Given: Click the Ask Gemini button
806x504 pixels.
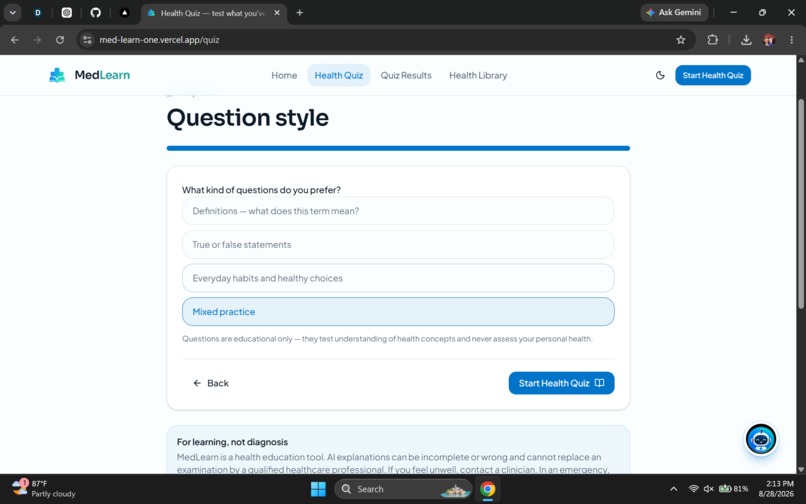Looking at the screenshot, I should tap(674, 12).
